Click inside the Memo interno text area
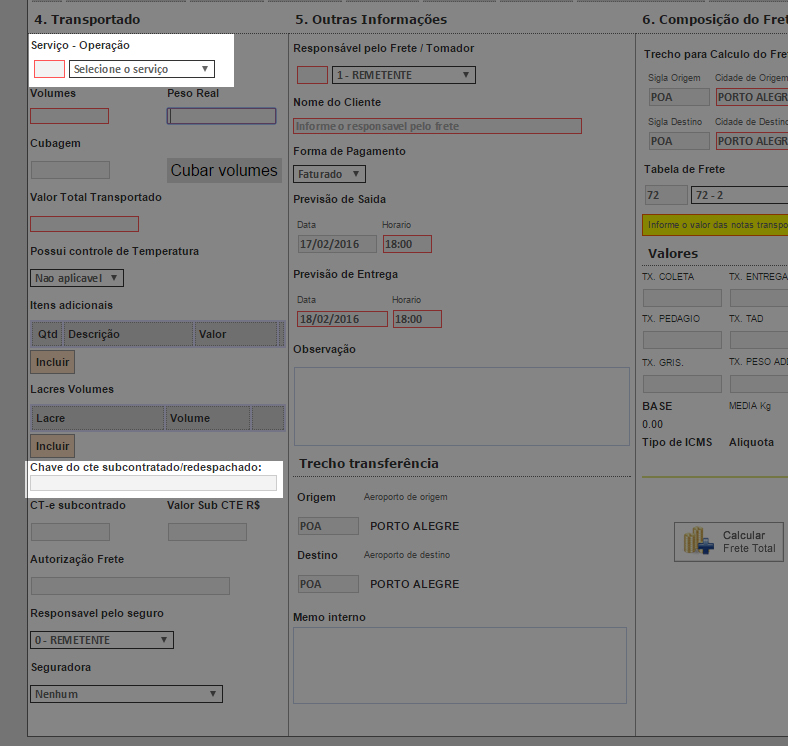The width and height of the screenshot is (788, 746). click(459, 664)
